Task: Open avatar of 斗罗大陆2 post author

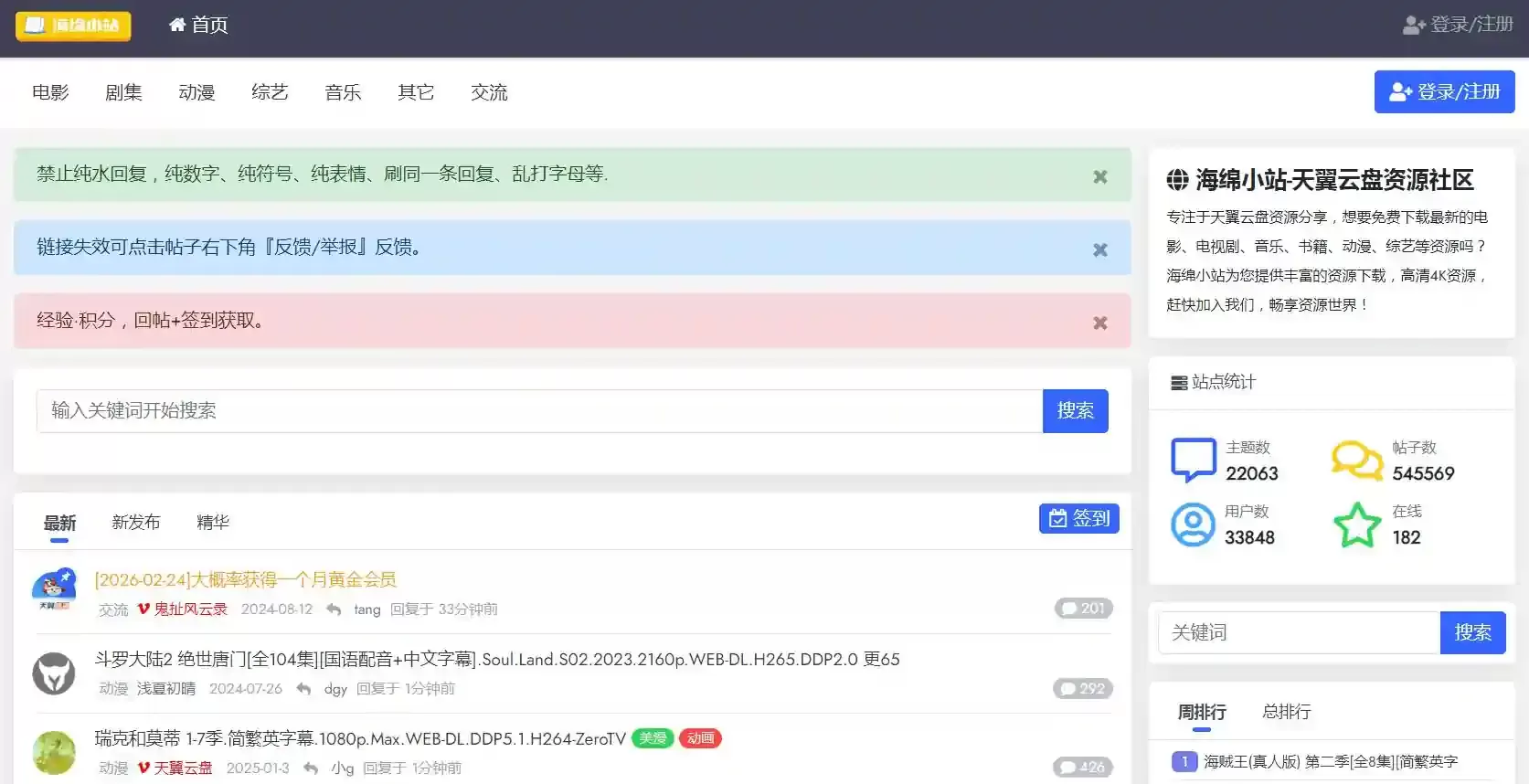Action: [54, 674]
